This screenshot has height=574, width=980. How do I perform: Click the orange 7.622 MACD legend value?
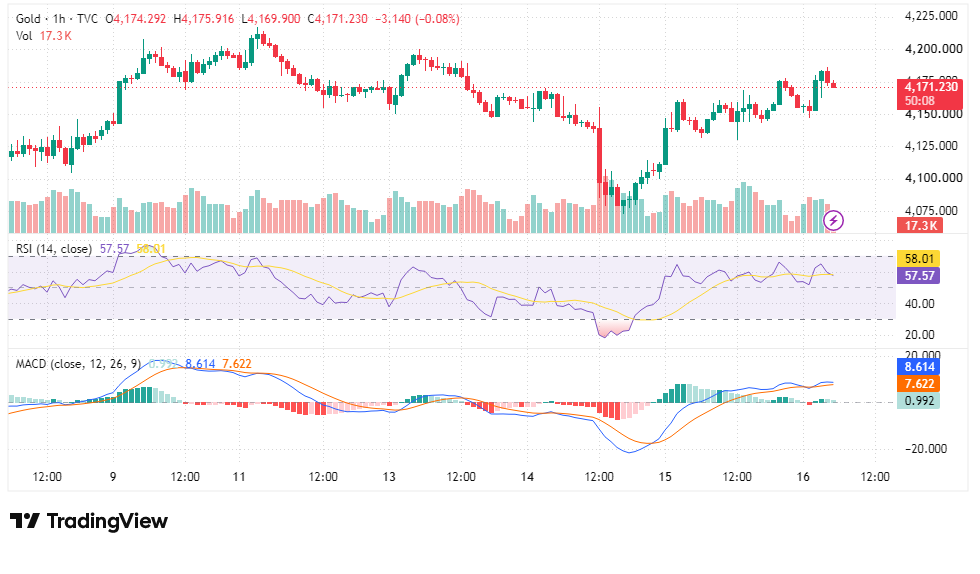click(x=237, y=364)
